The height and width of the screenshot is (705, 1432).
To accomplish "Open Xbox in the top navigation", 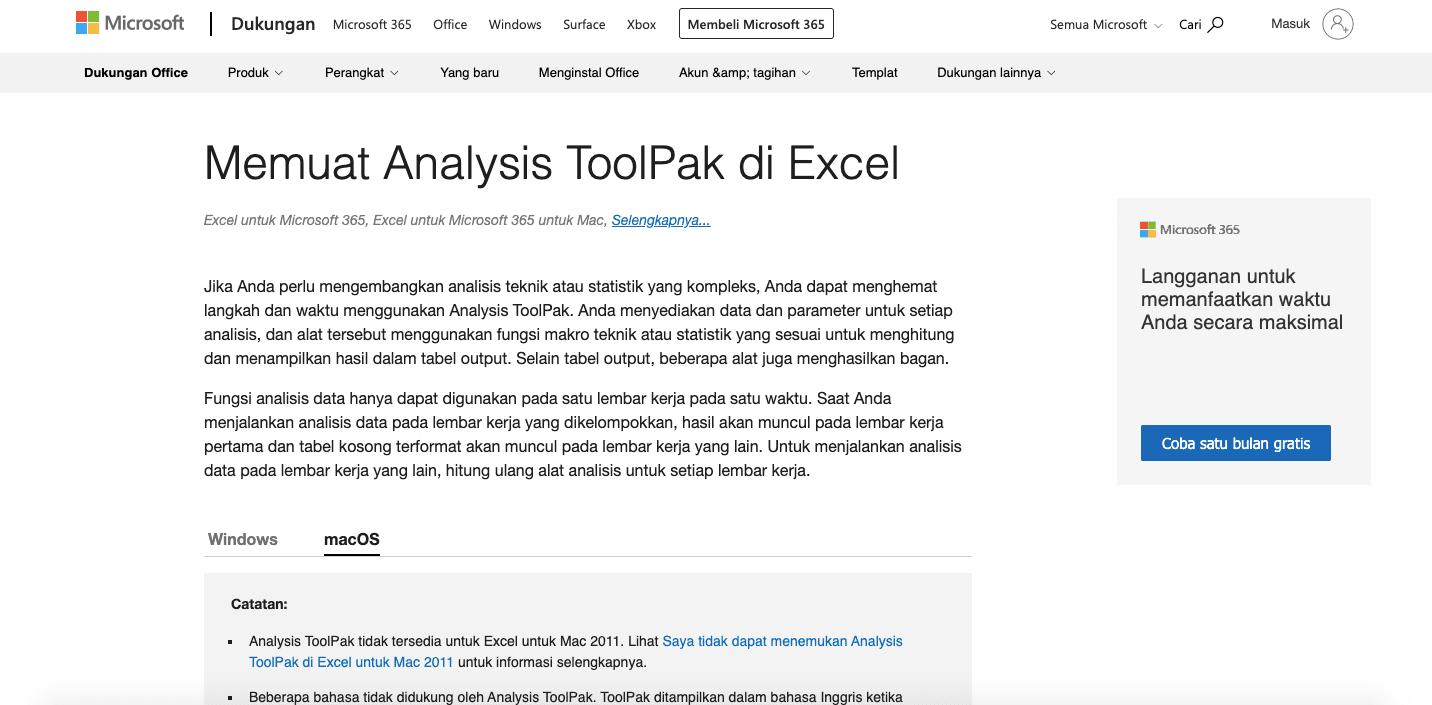I will (x=642, y=24).
